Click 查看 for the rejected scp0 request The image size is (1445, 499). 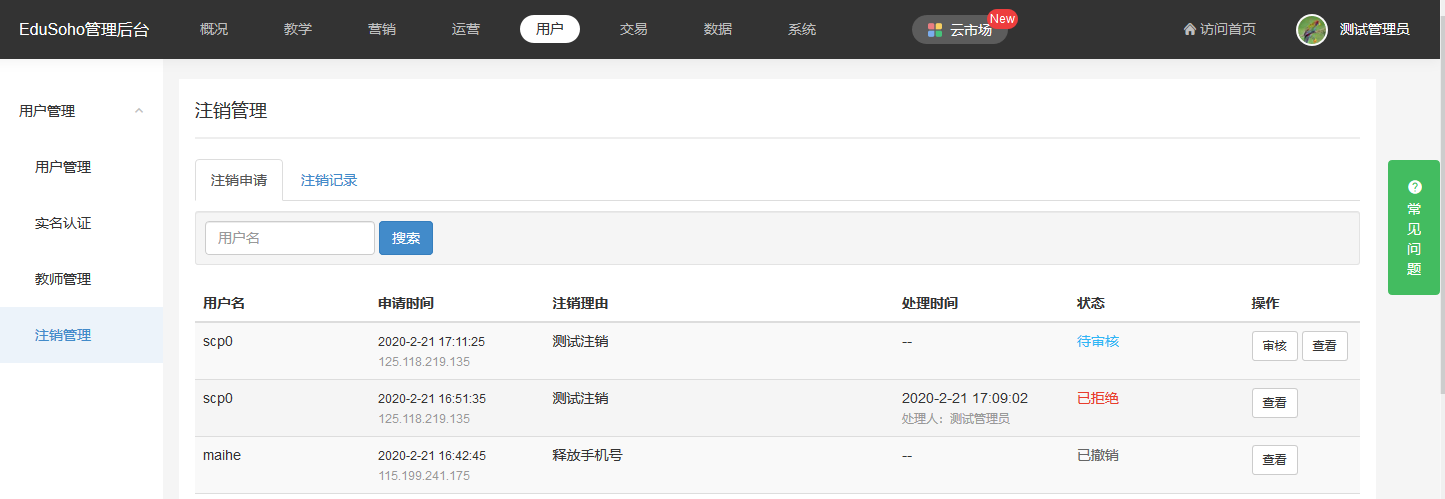point(1274,403)
